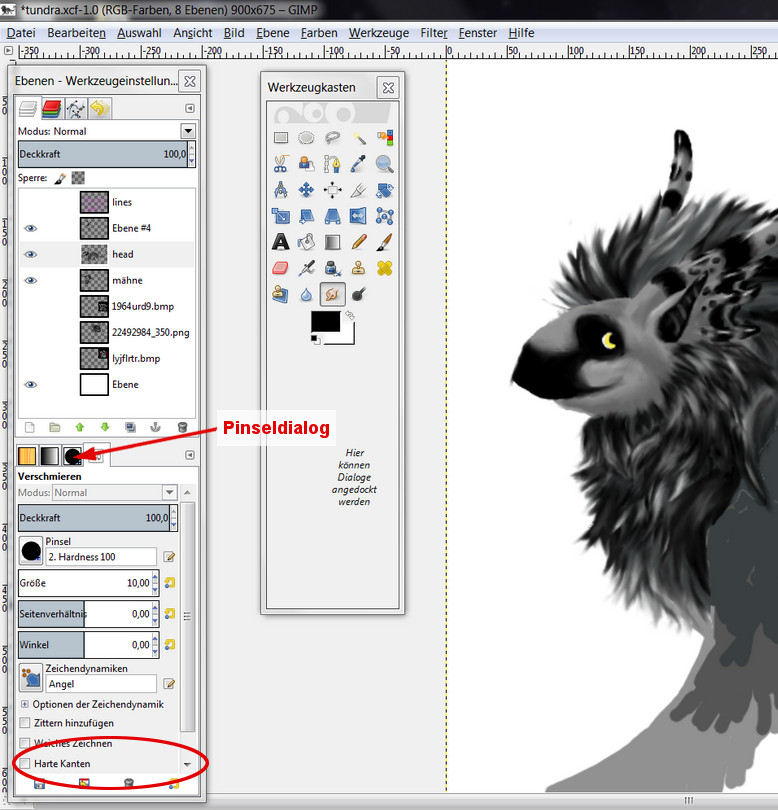Open the layer Modus dropdown

point(188,131)
